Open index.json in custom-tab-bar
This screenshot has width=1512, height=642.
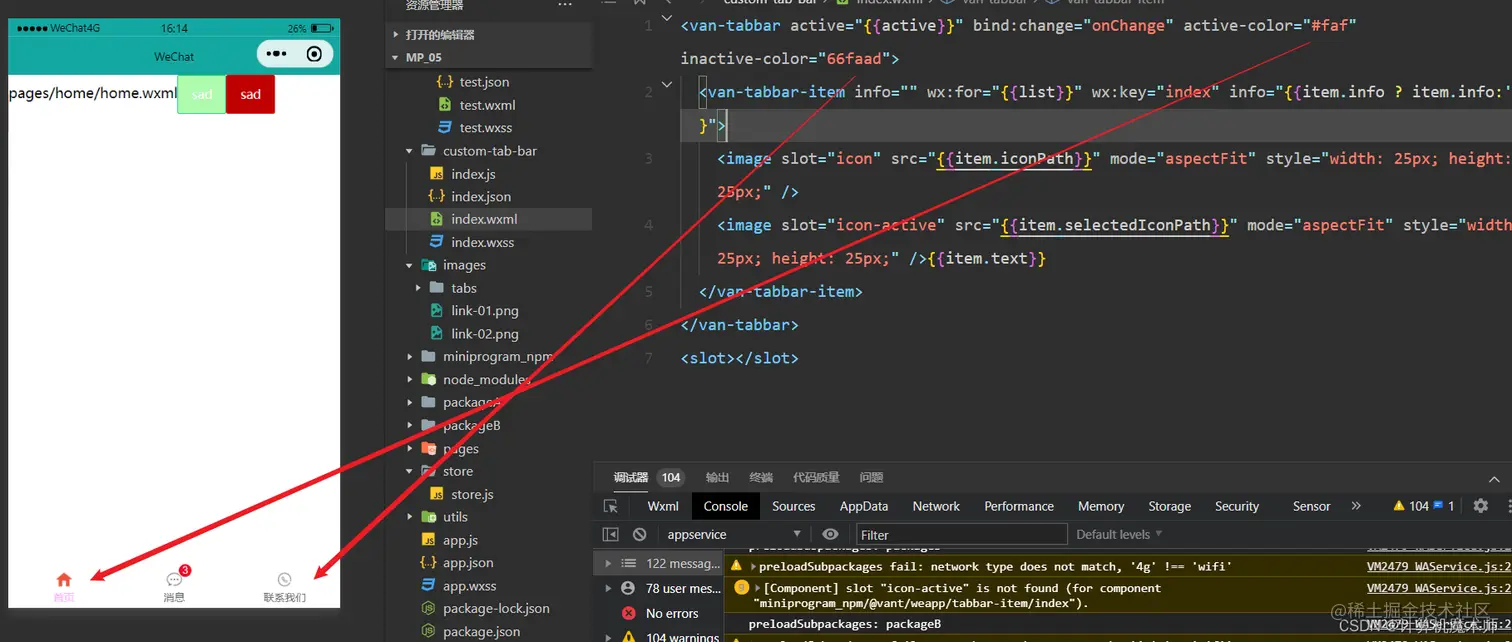[481, 197]
